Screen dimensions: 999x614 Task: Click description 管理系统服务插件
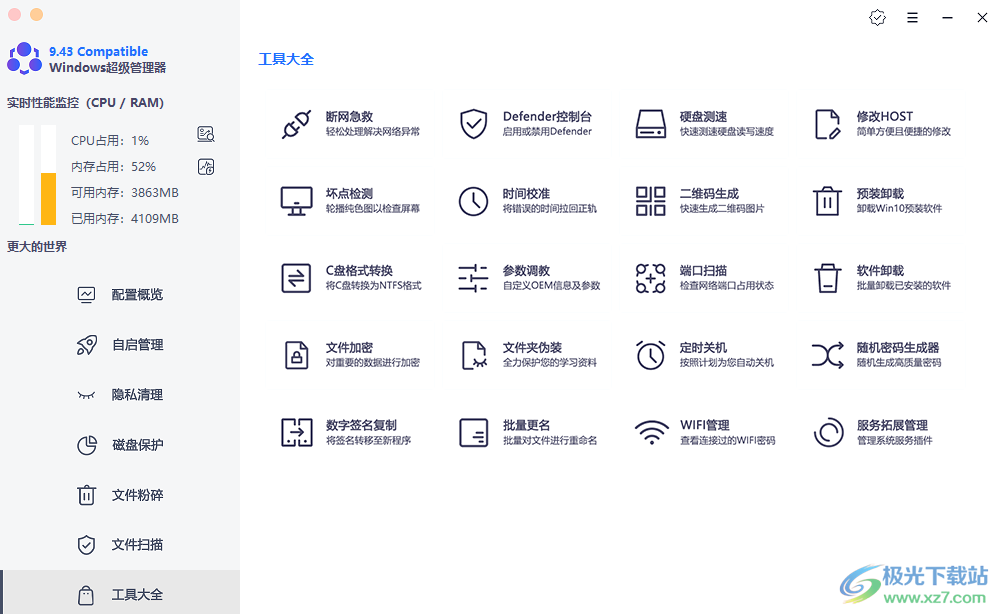895,441
